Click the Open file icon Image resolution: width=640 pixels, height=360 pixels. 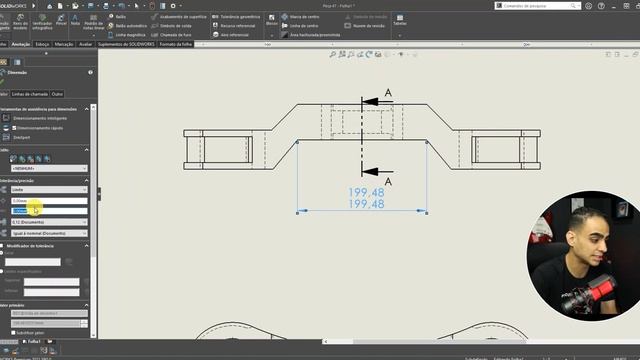click(x=75, y=6)
